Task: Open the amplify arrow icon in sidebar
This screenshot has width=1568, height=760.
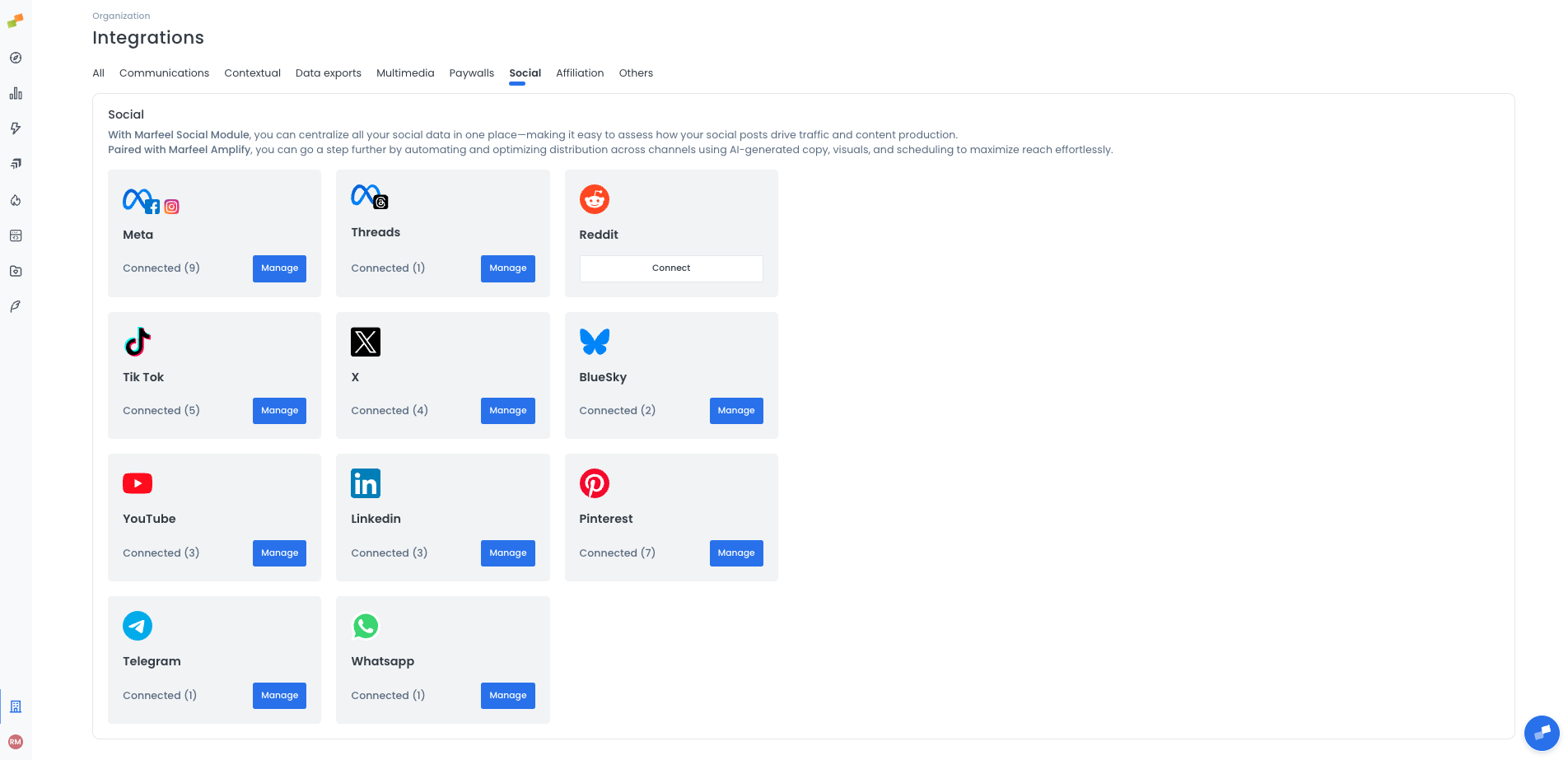Action: (16, 164)
